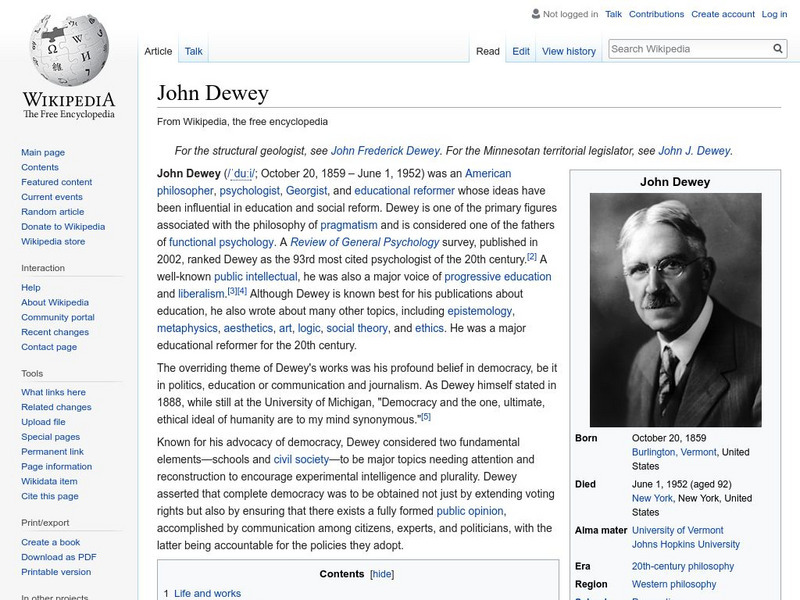Open Current events link
The width and height of the screenshot is (800, 600).
pyautogui.click(x=52, y=196)
